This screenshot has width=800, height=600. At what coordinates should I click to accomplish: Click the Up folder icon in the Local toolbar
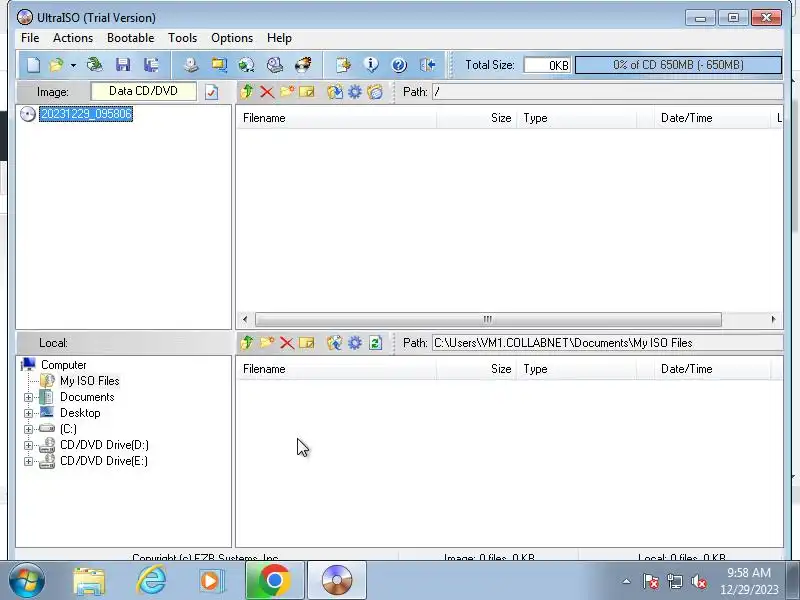point(247,342)
